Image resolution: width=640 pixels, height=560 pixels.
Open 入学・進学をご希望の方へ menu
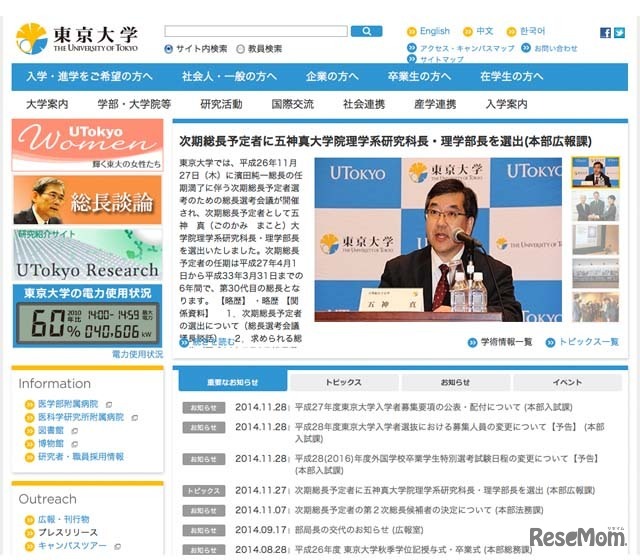89,76
